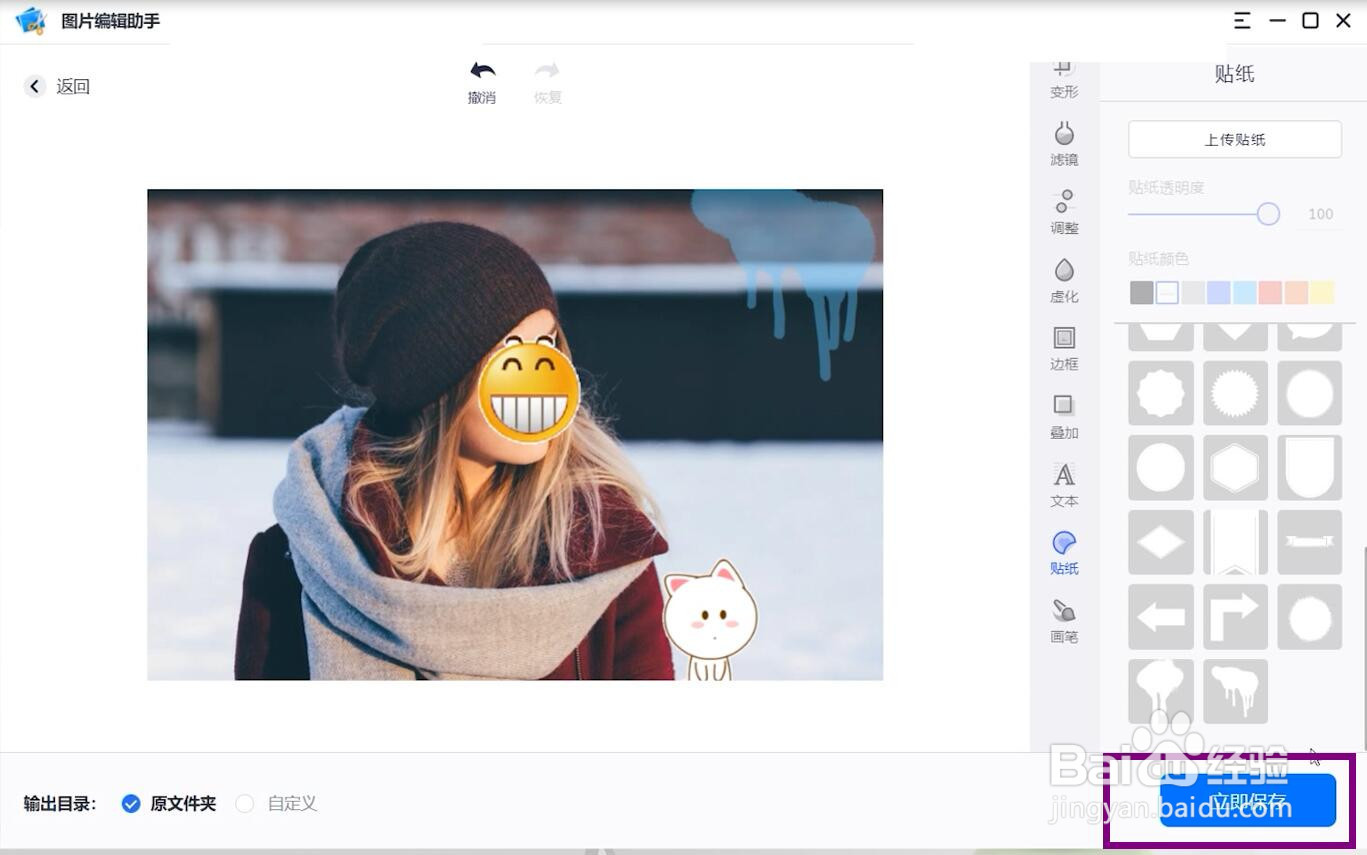1367x855 pixels.
Task: Pick the lavender blue sticker color
Action: pos(1218,292)
